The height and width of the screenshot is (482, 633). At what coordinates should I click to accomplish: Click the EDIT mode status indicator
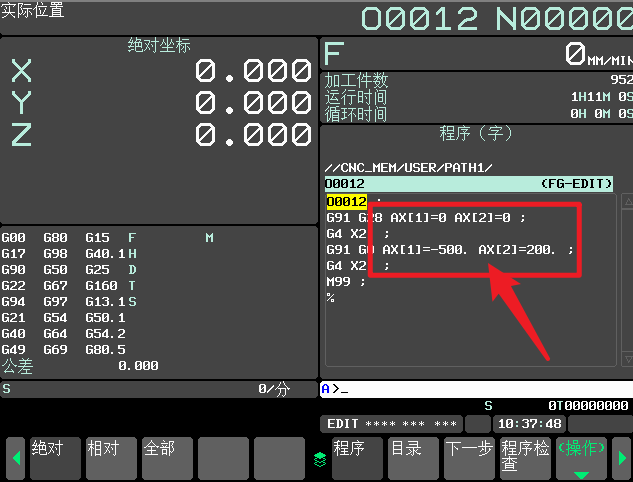pyautogui.click(x=390, y=424)
